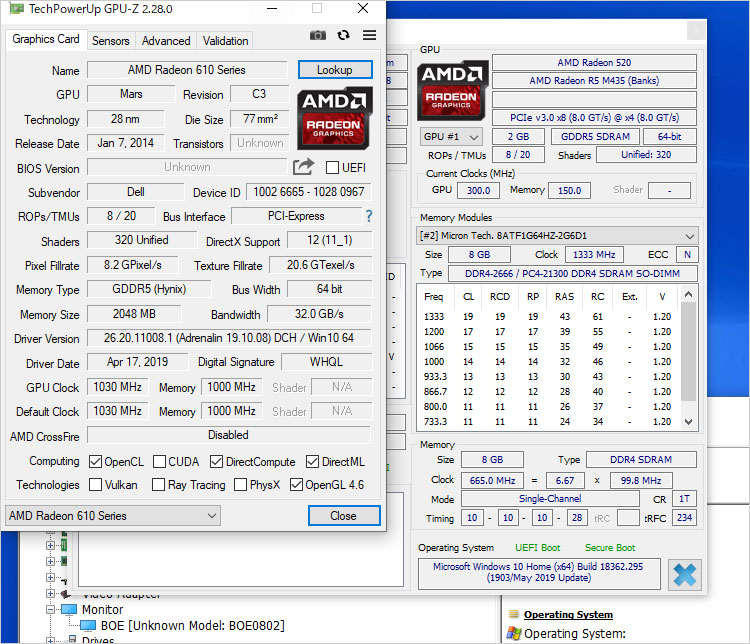Click the blue X icon in HWiNFO window
The width and height of the screenshot is (750, 644).
tap(684, 575)
